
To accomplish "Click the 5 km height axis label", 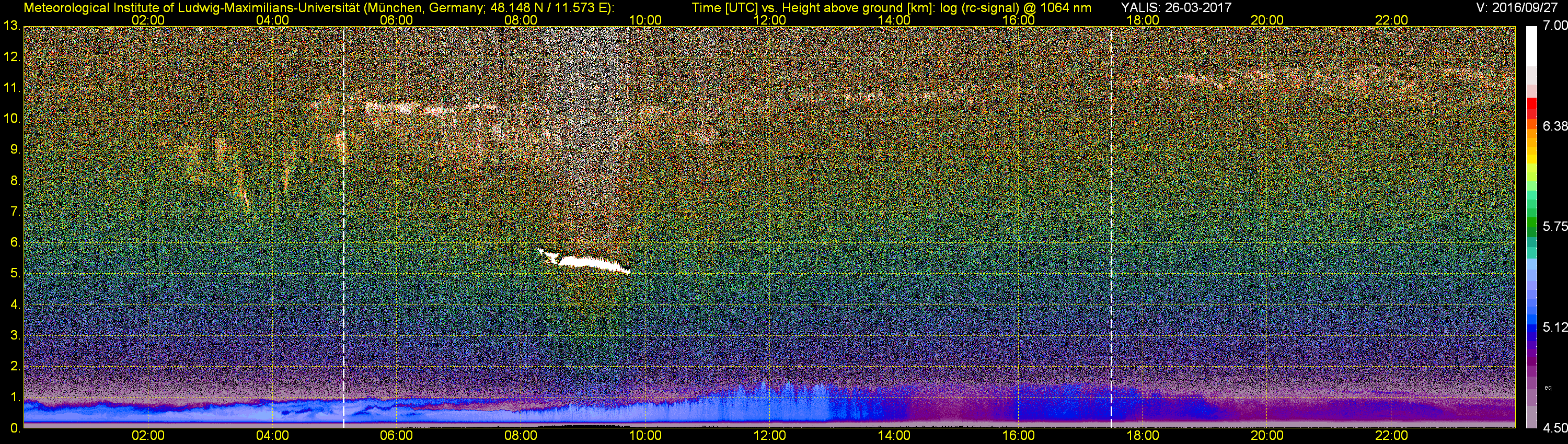I will pos(15,274).
